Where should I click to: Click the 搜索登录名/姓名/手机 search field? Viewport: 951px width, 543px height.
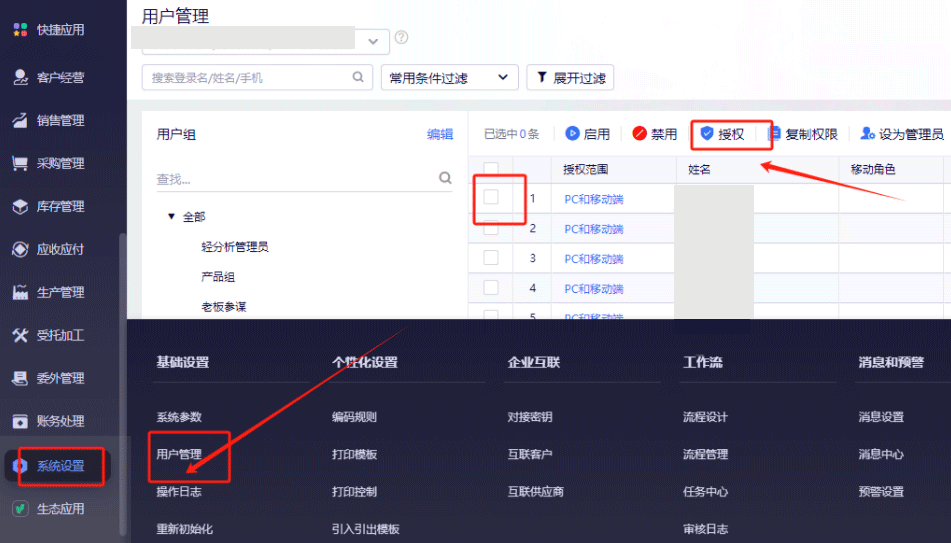coord(257,78)
